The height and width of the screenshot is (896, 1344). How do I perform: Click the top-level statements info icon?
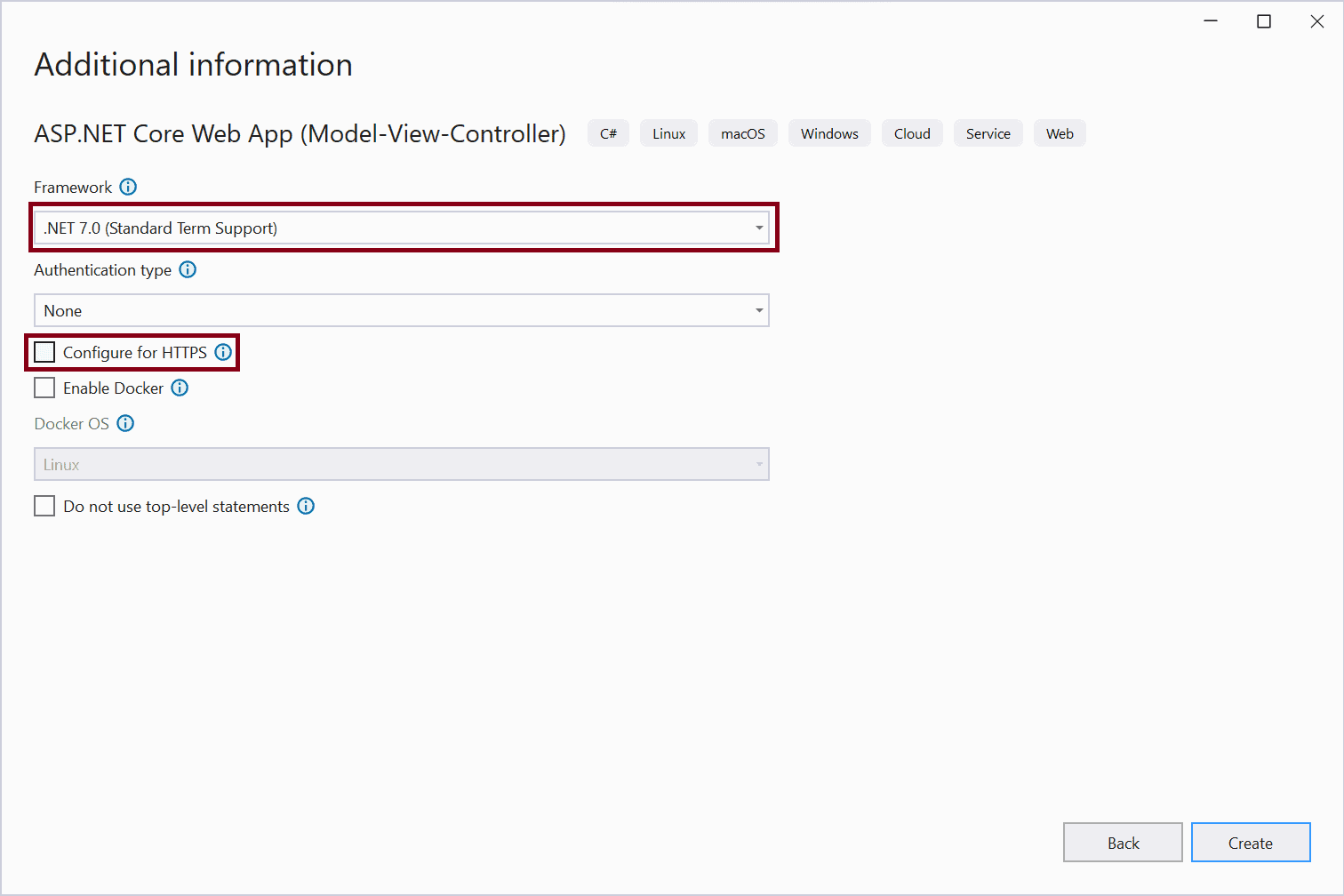point(306,506)
